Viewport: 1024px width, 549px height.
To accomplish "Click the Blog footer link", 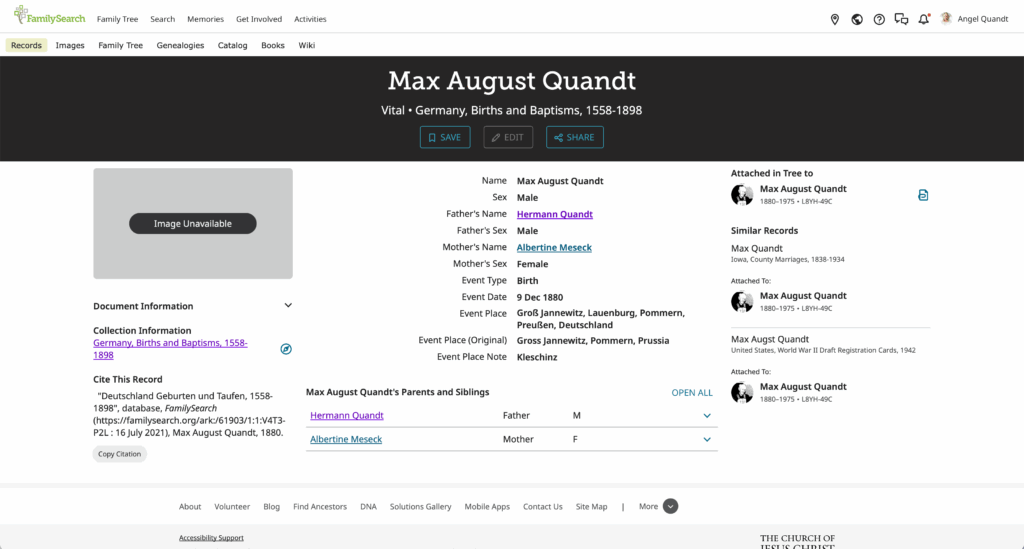I will (x=272, y=507).
